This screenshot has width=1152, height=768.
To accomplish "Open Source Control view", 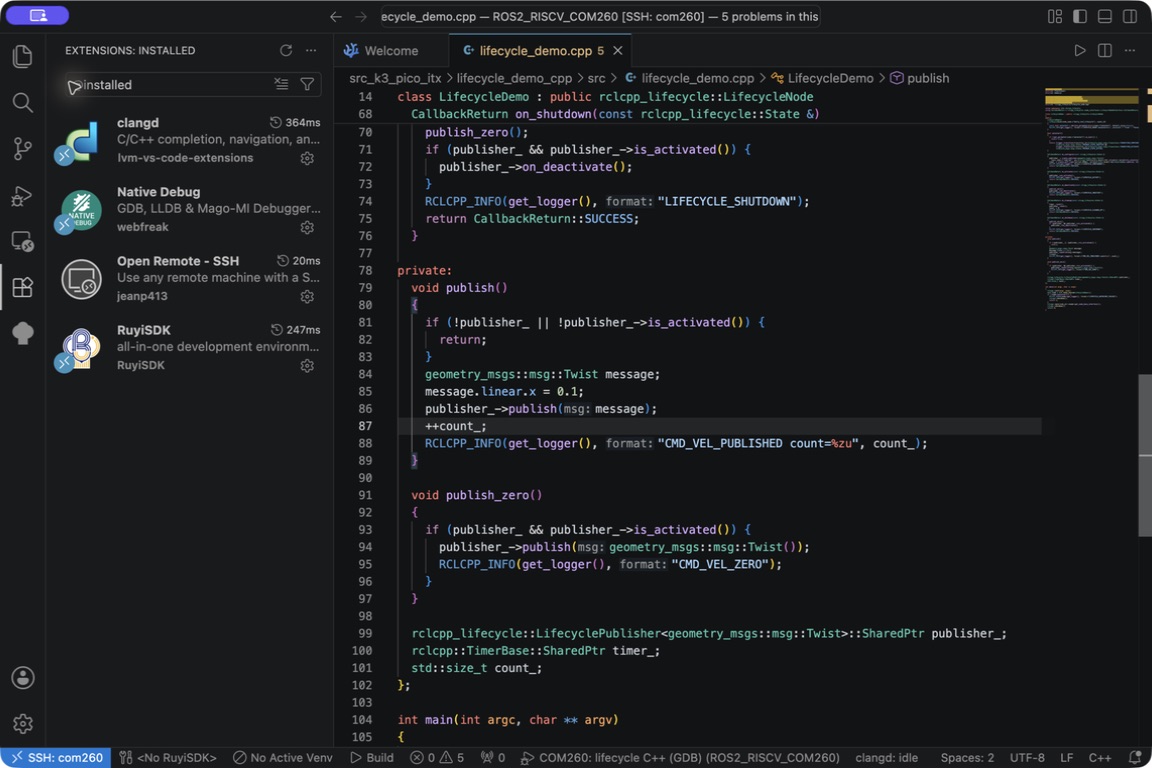I will (23, 148).
